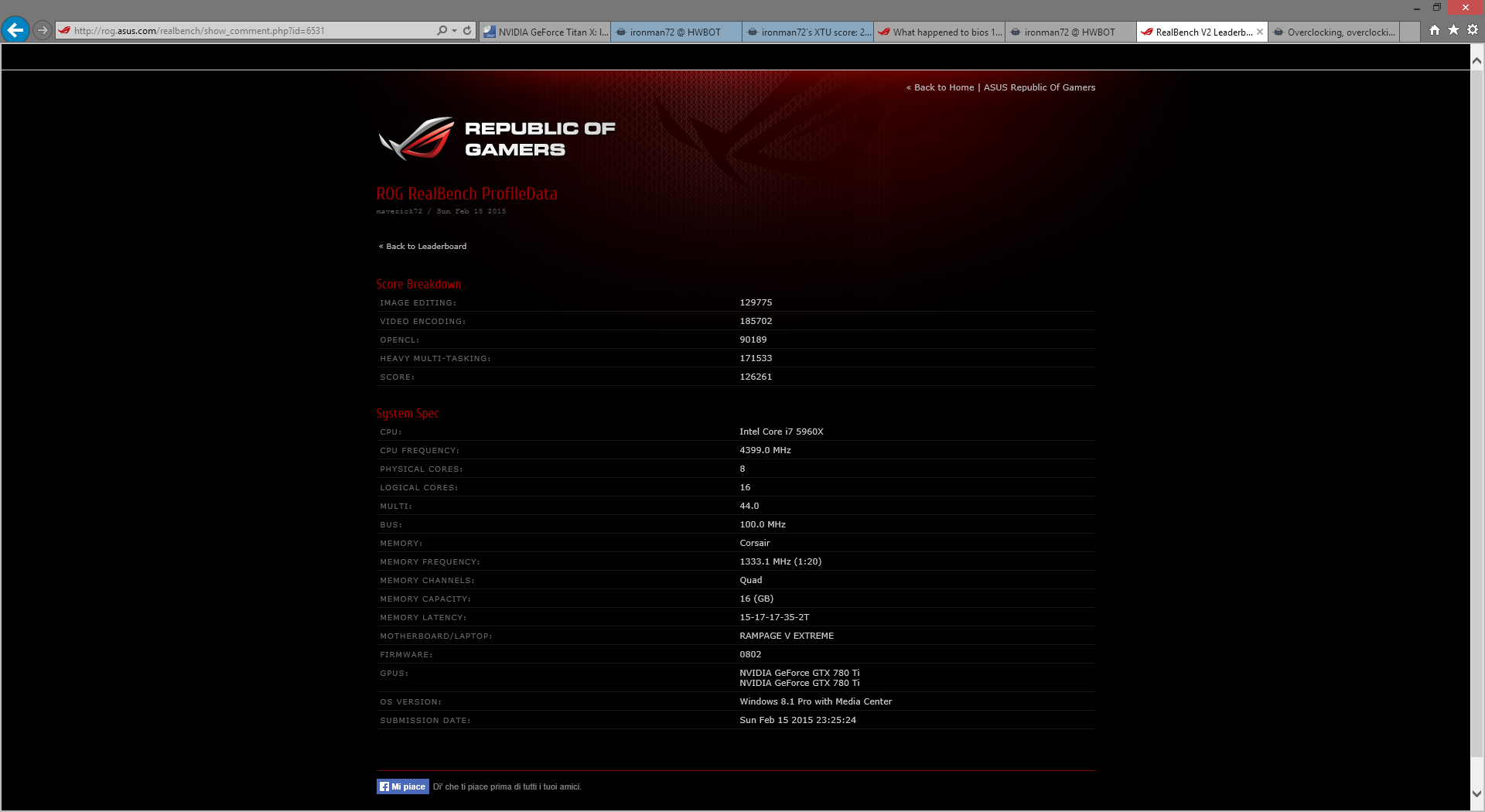The height and width of the screenshot is (812, 1485).
Task: Click memory channels value Quad
Action: 751,580
